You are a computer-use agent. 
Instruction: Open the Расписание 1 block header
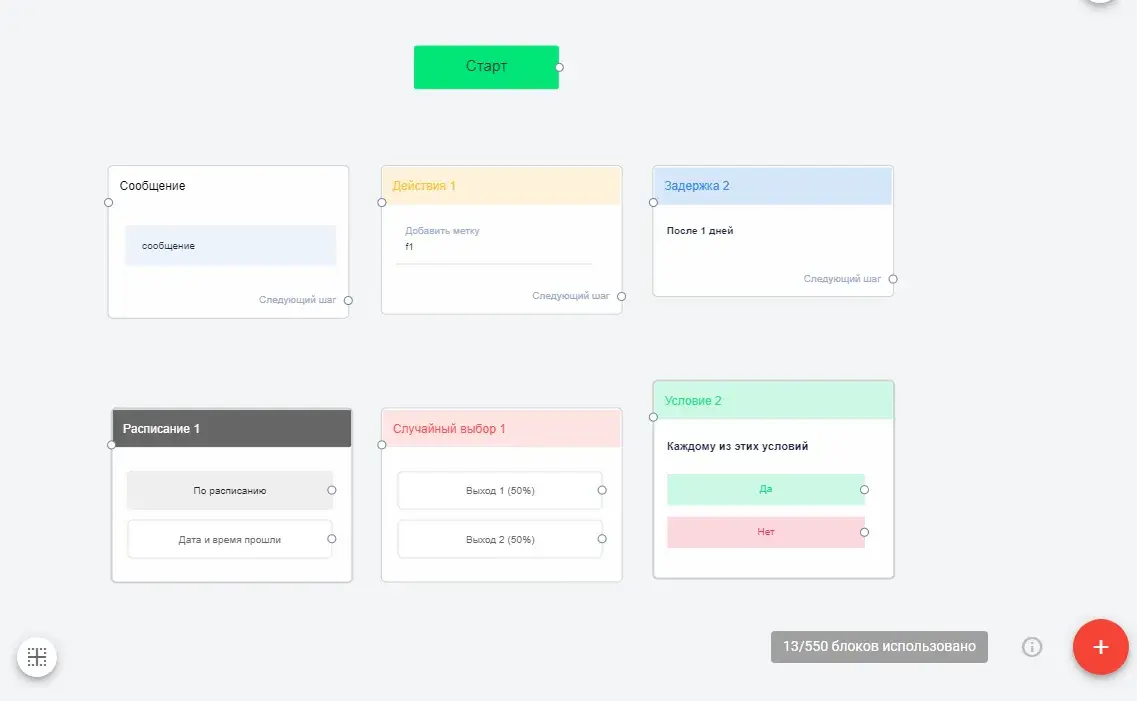(x=232, y=428)
